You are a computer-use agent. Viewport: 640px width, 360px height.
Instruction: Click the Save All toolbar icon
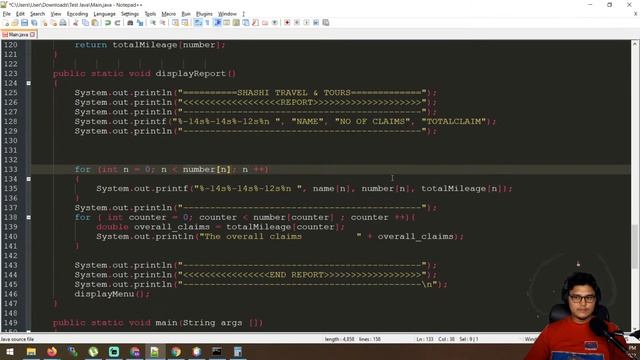click(34, 22)
